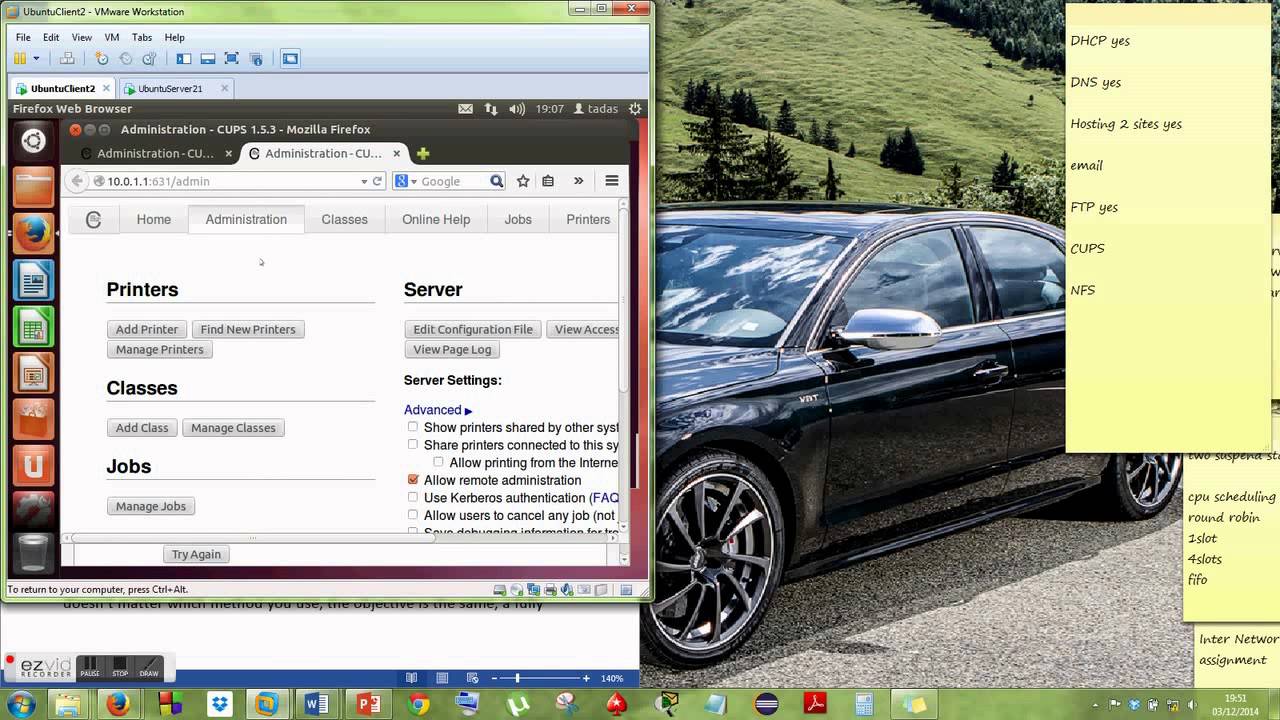
Task: Click Manage Jobs button
Action: 151,506
